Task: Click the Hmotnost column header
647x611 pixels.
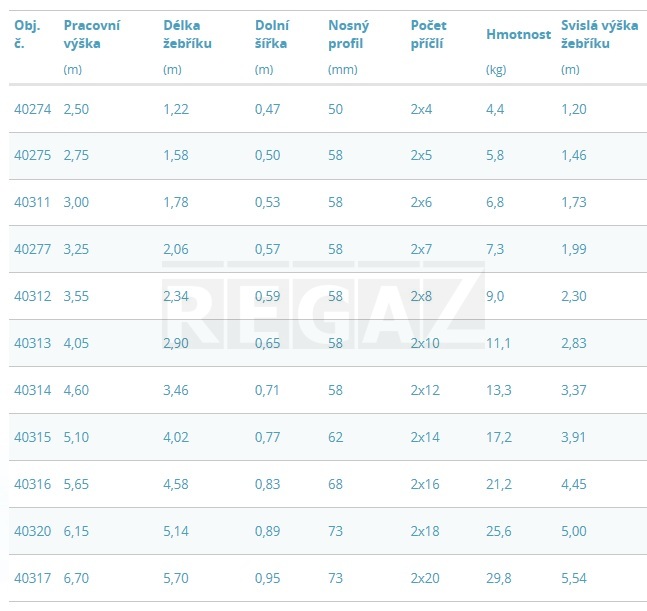Action: (x=518, y=34)
